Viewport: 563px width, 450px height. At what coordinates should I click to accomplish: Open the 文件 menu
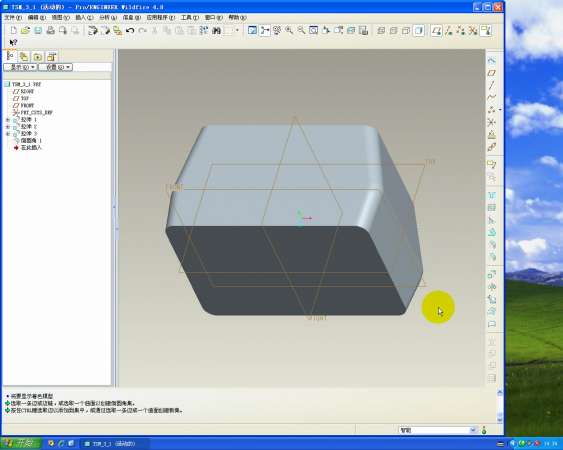(x=13, y=18)
